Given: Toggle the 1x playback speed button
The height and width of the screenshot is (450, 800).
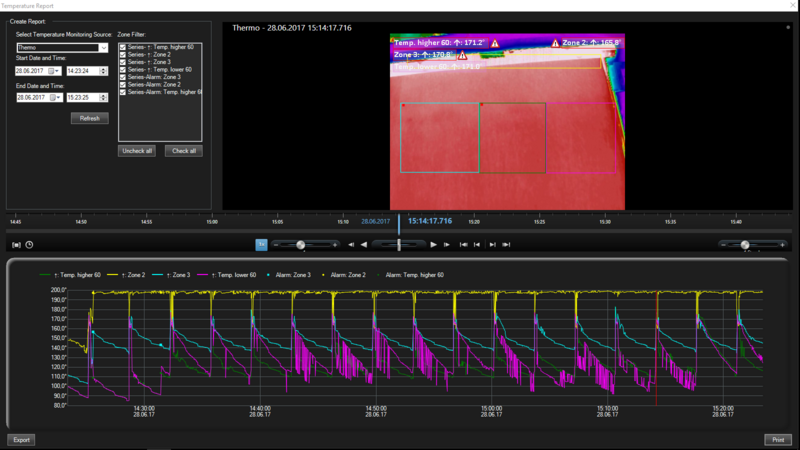Looking at the screenshot, I should (261, 245).
